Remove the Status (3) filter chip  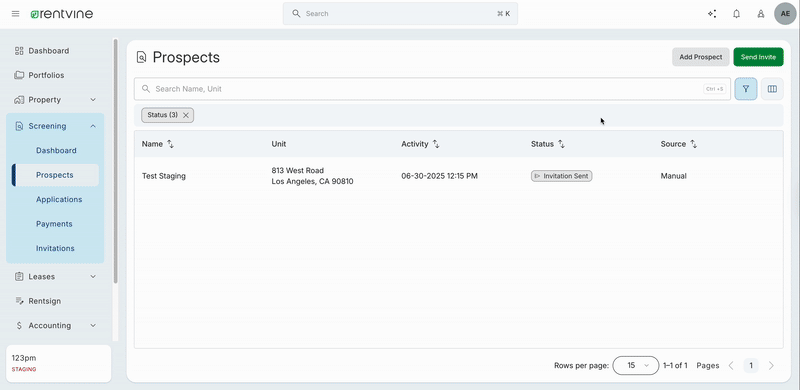pos(186,115)
